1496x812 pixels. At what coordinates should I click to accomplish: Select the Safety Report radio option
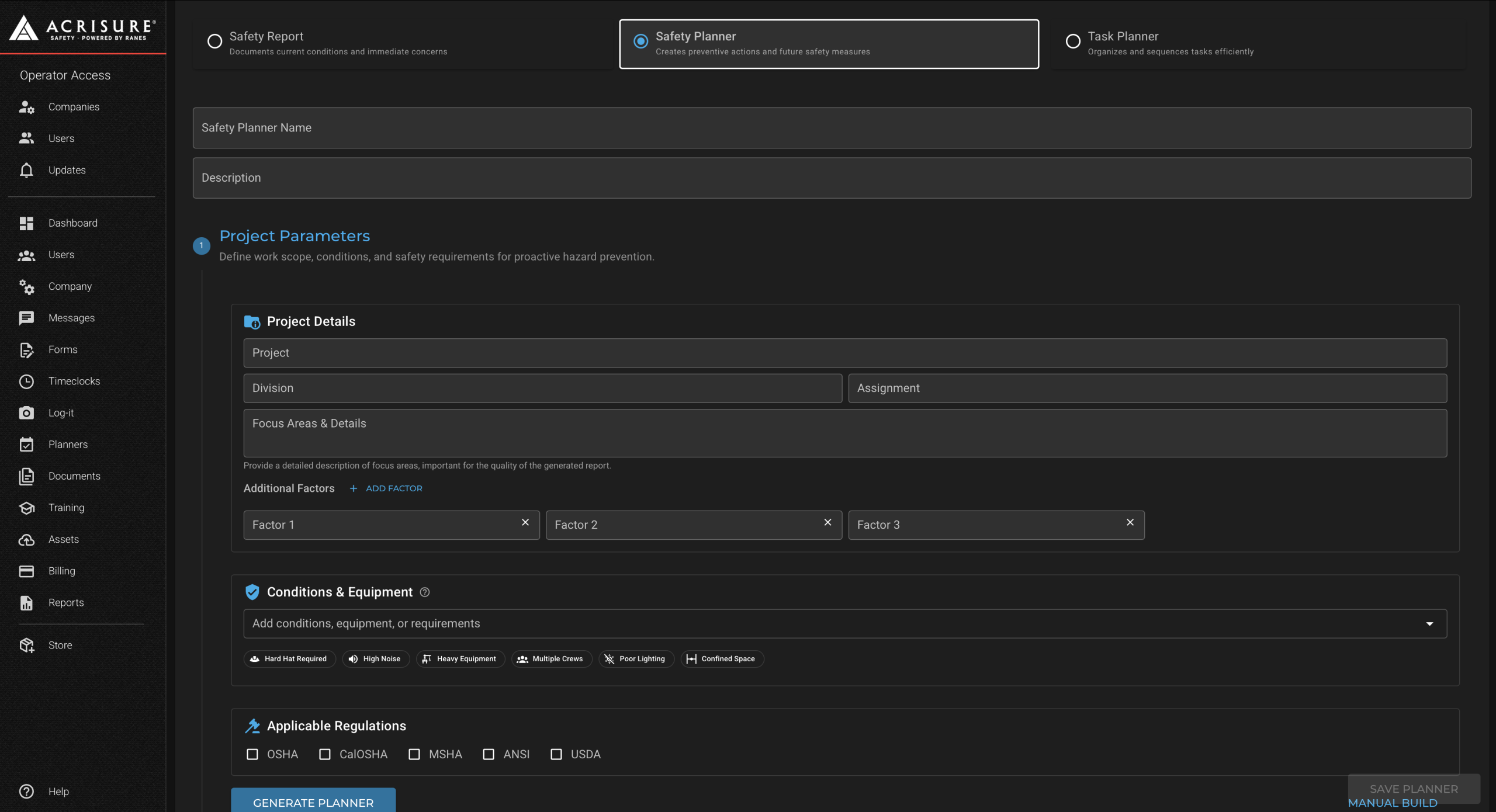pyautogui.click(x=214, y=41)
